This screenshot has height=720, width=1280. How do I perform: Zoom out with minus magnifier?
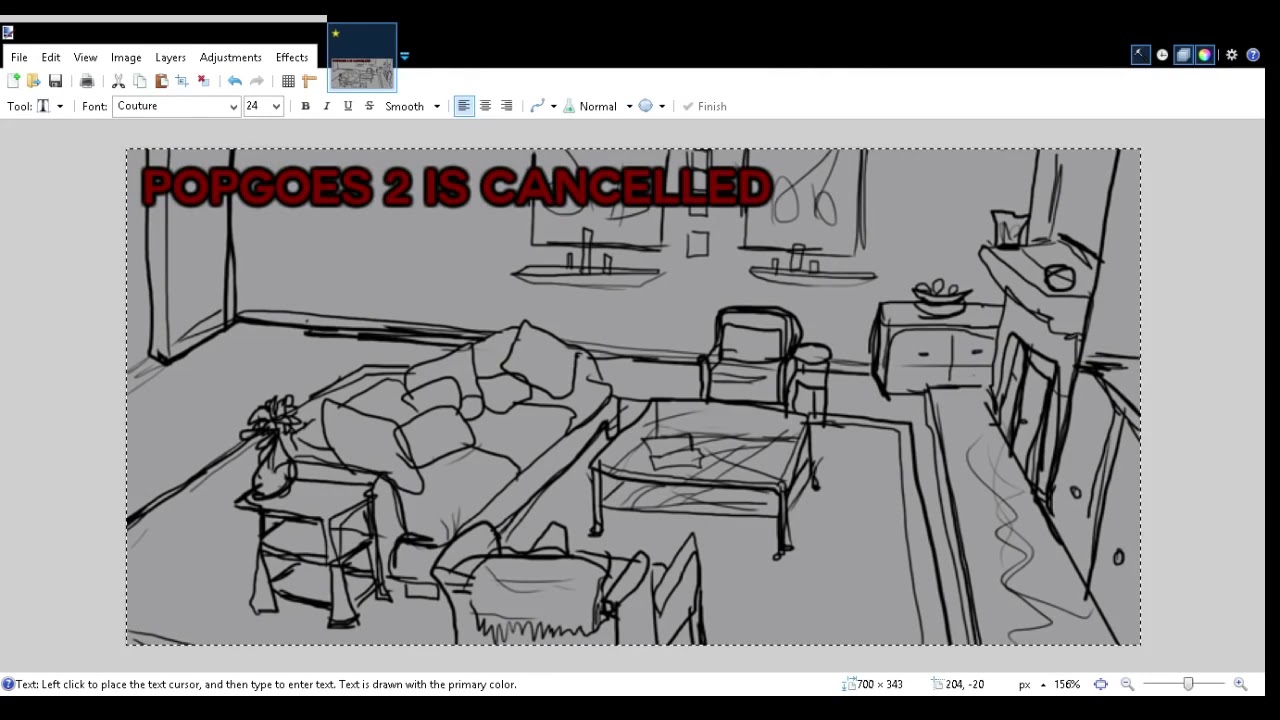(1127, 685)
